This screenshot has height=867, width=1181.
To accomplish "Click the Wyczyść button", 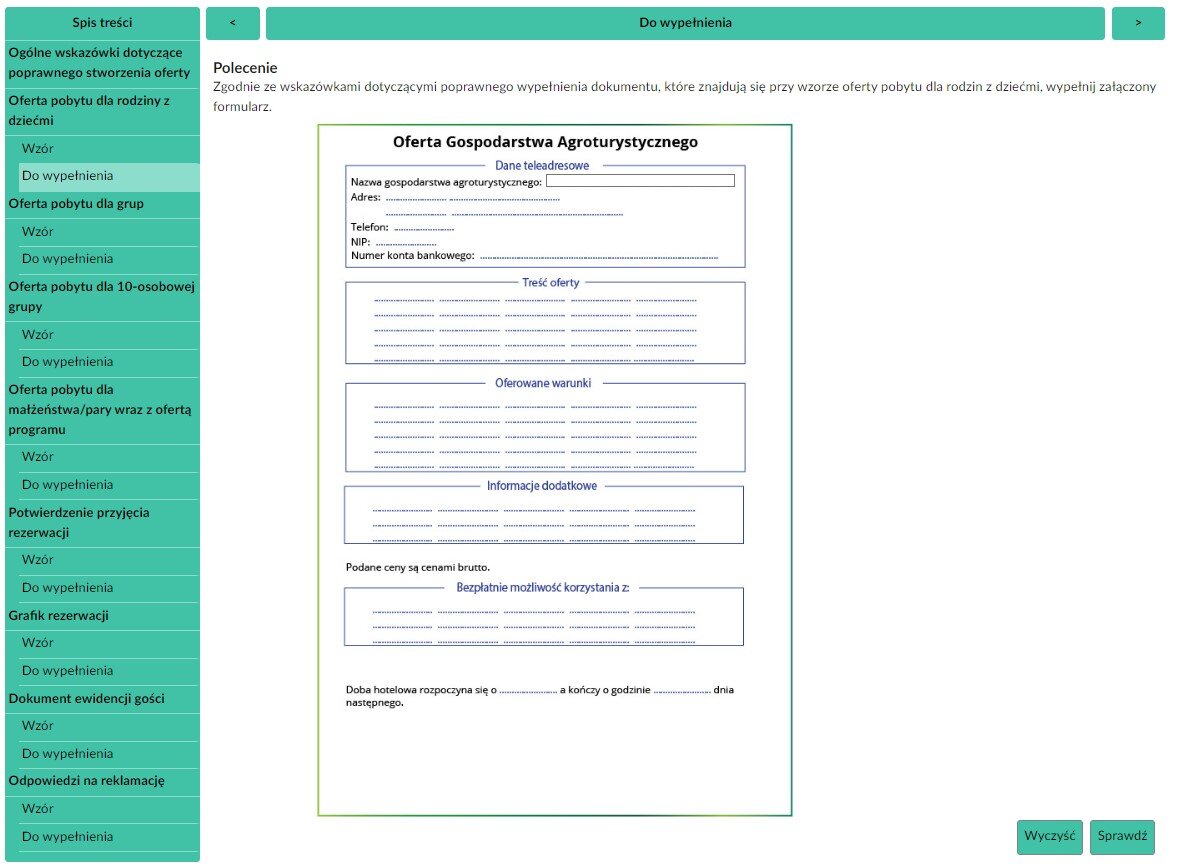I will pos(1049,837).
